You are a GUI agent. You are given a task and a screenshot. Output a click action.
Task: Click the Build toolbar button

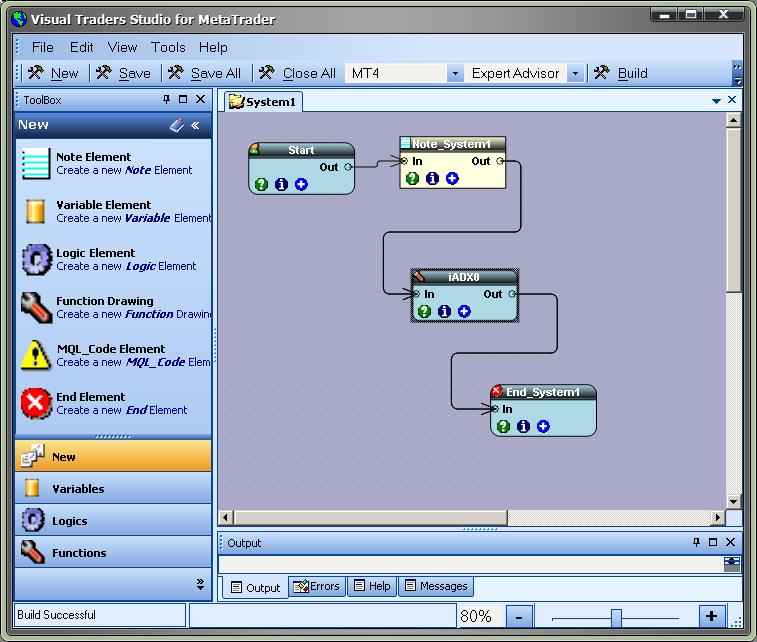coord(621,73)
